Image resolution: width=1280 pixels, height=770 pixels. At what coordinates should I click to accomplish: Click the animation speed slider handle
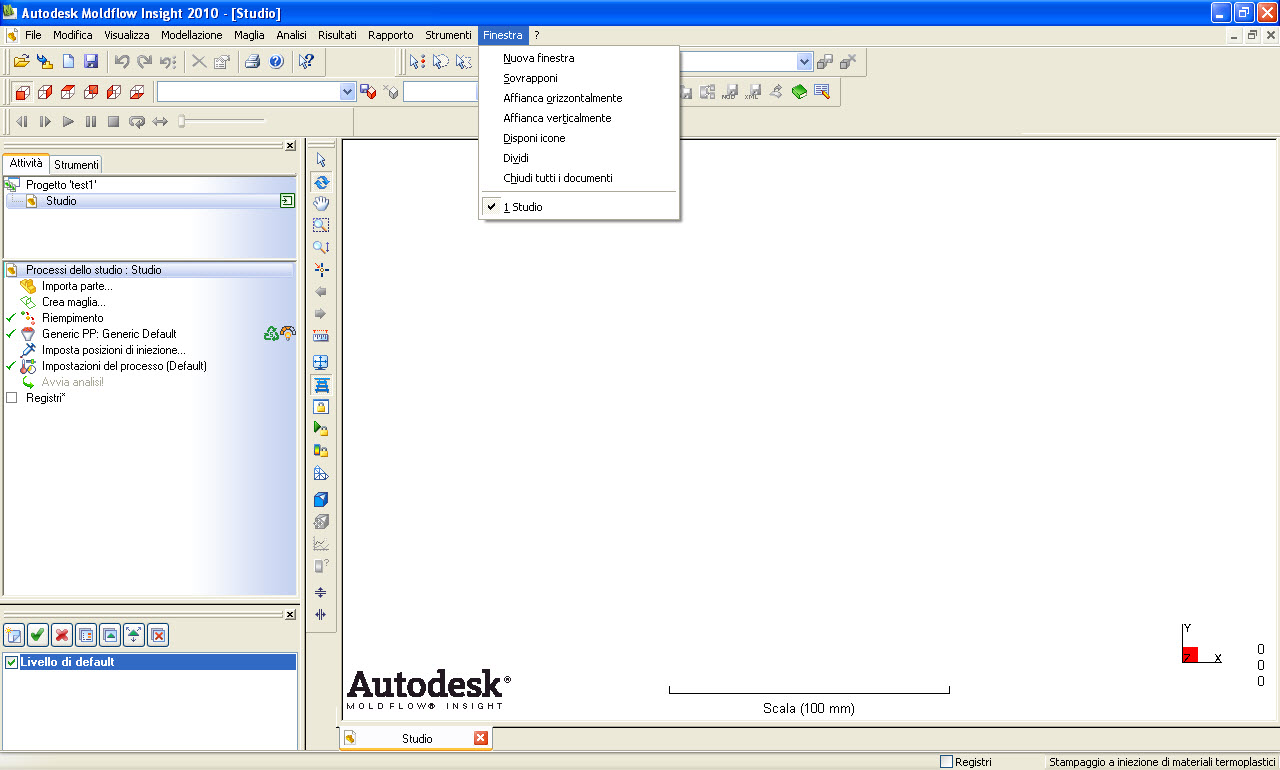coord(182,121)
